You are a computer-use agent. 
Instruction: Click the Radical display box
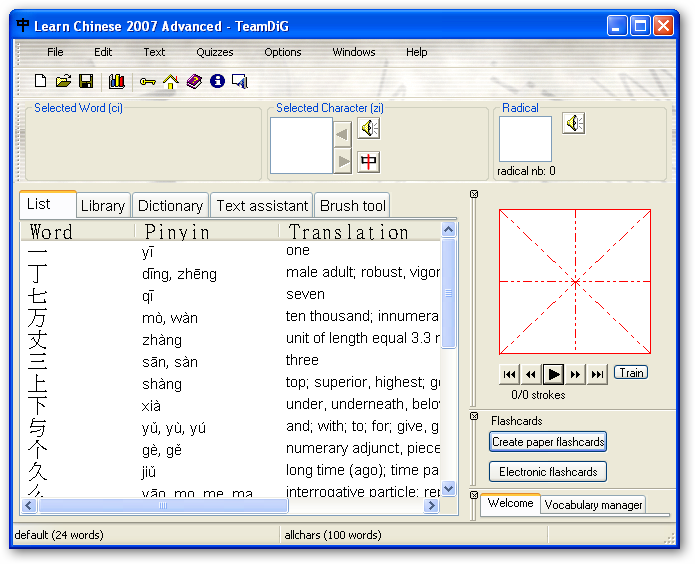pos(525,139)
